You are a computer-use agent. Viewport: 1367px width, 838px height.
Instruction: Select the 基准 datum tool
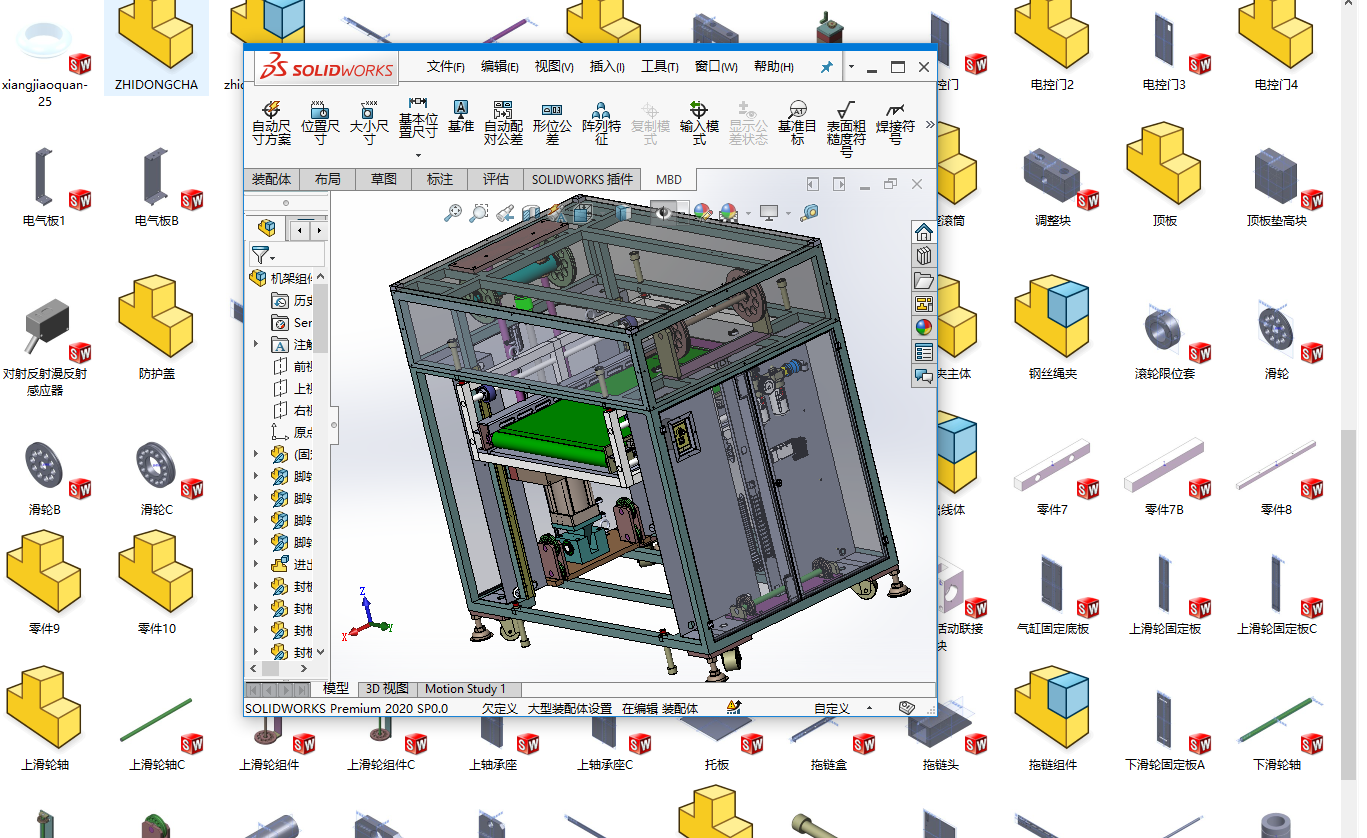pyautogui.click(x=461, y=116)
